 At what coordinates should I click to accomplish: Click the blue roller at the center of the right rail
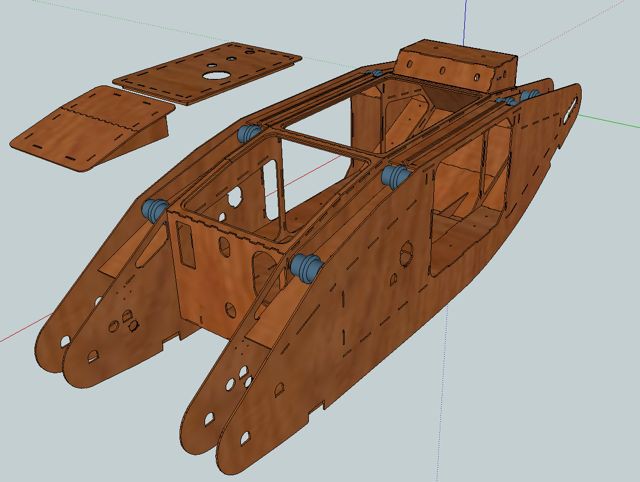[395, 177]
